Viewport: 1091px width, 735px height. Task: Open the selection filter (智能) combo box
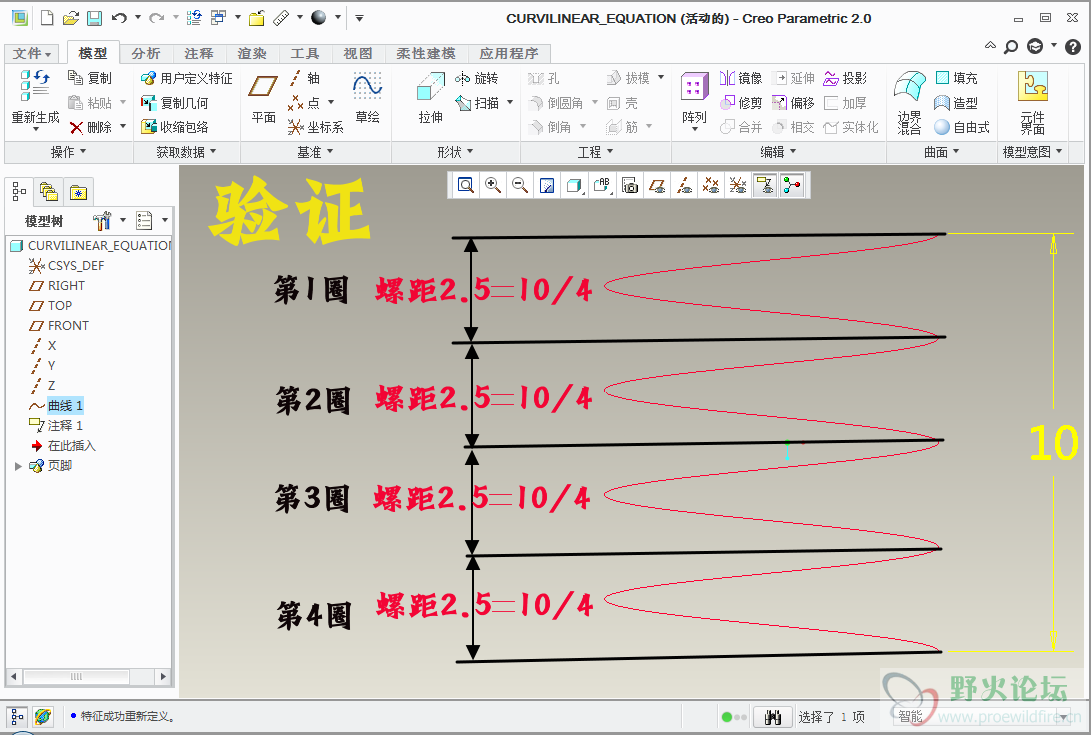coord(983,716)
